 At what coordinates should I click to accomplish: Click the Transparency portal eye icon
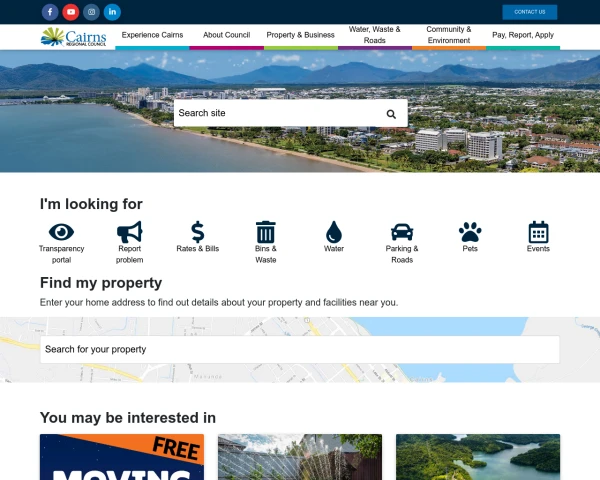tap(61, 232)
